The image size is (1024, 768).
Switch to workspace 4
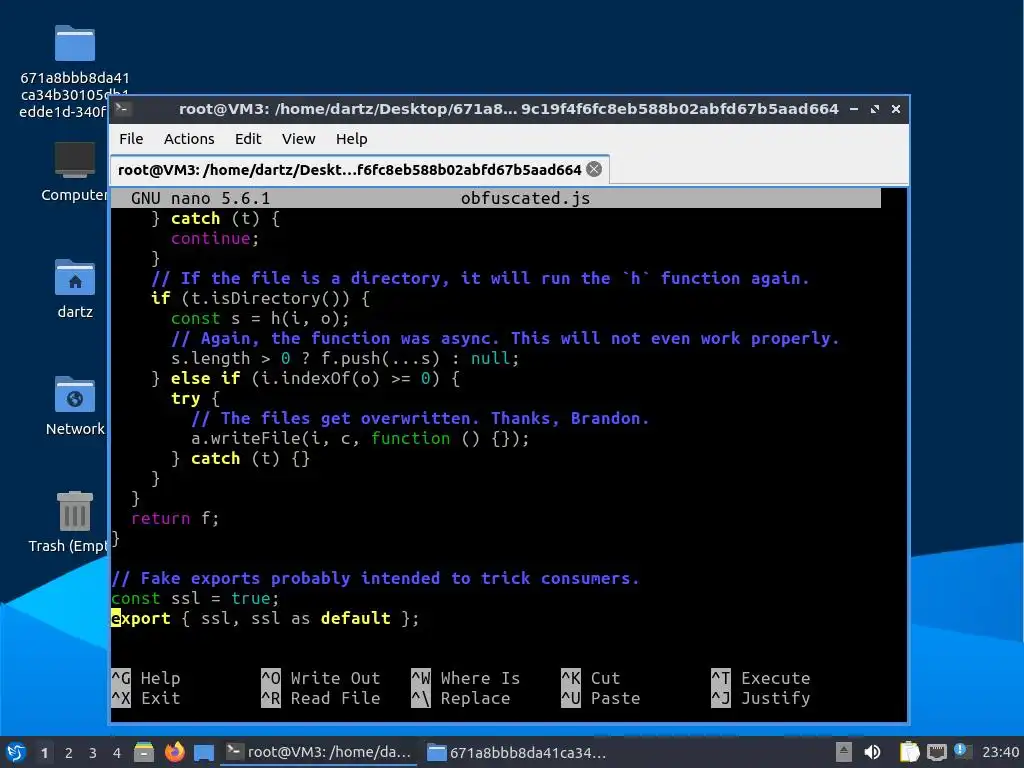pyautogui.click(x=117, y=753)
